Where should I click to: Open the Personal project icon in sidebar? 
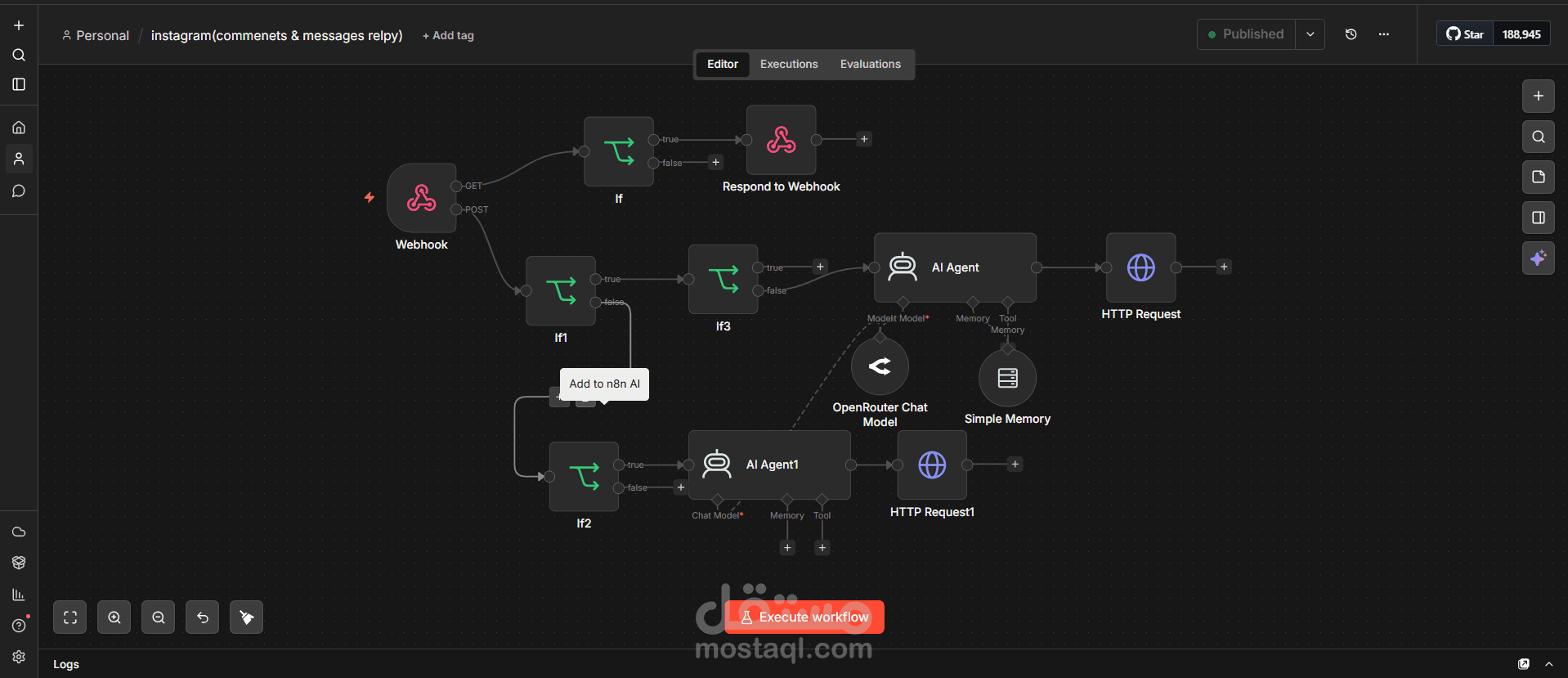click(x=19, y=159)
